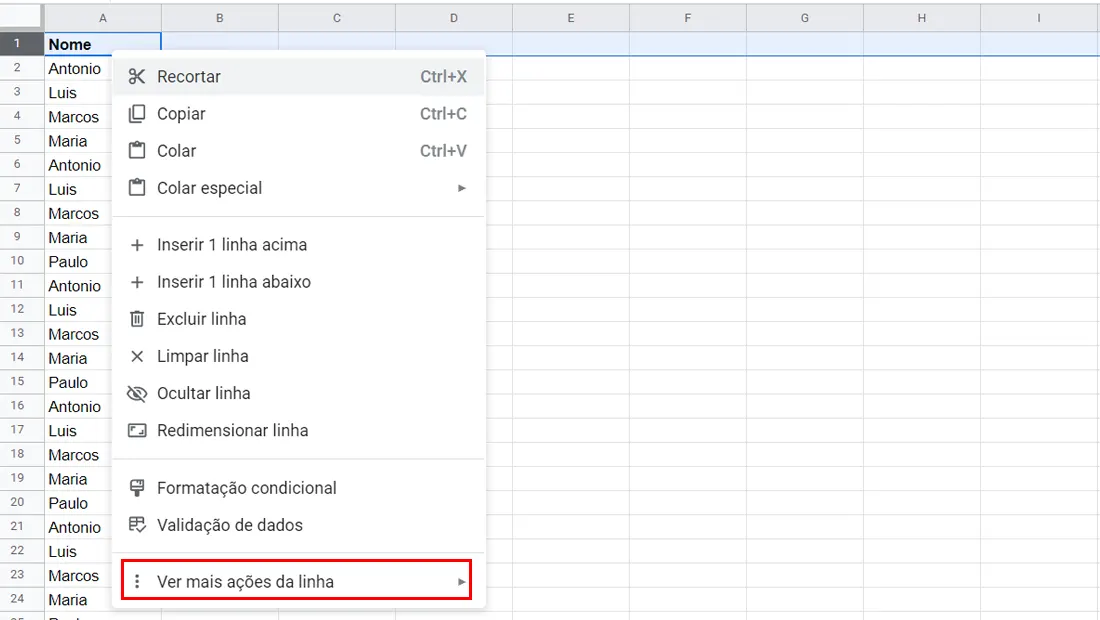Select row 15 header
1100x620 pixels.
22,382
